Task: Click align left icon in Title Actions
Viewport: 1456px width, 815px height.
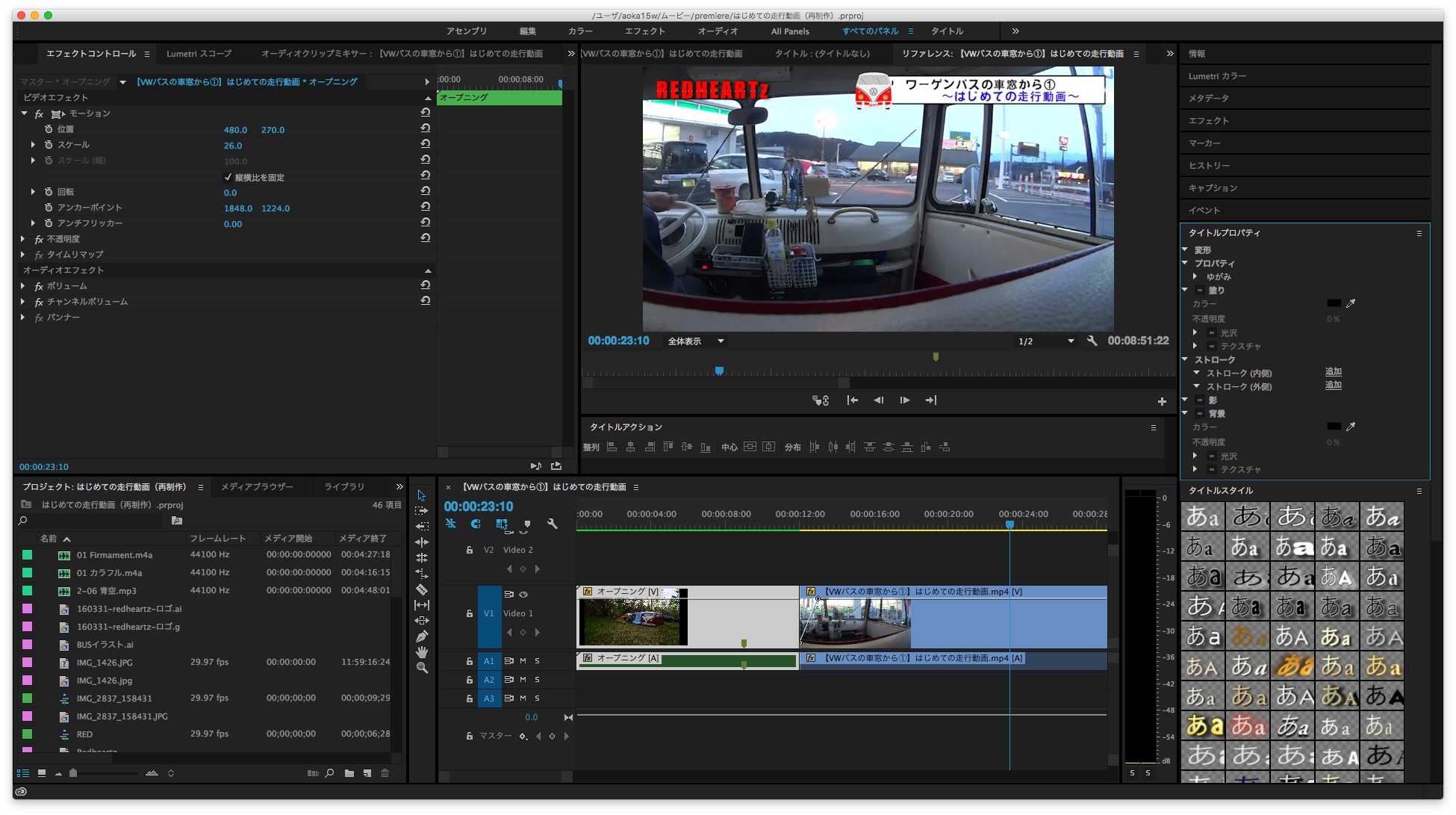Action: 612,447
